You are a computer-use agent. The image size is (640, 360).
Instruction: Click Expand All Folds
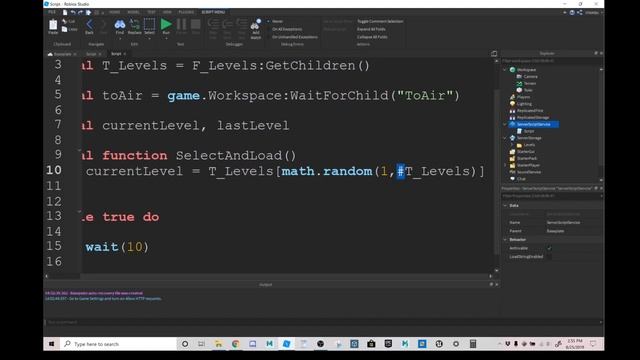(x=371, y=29)
